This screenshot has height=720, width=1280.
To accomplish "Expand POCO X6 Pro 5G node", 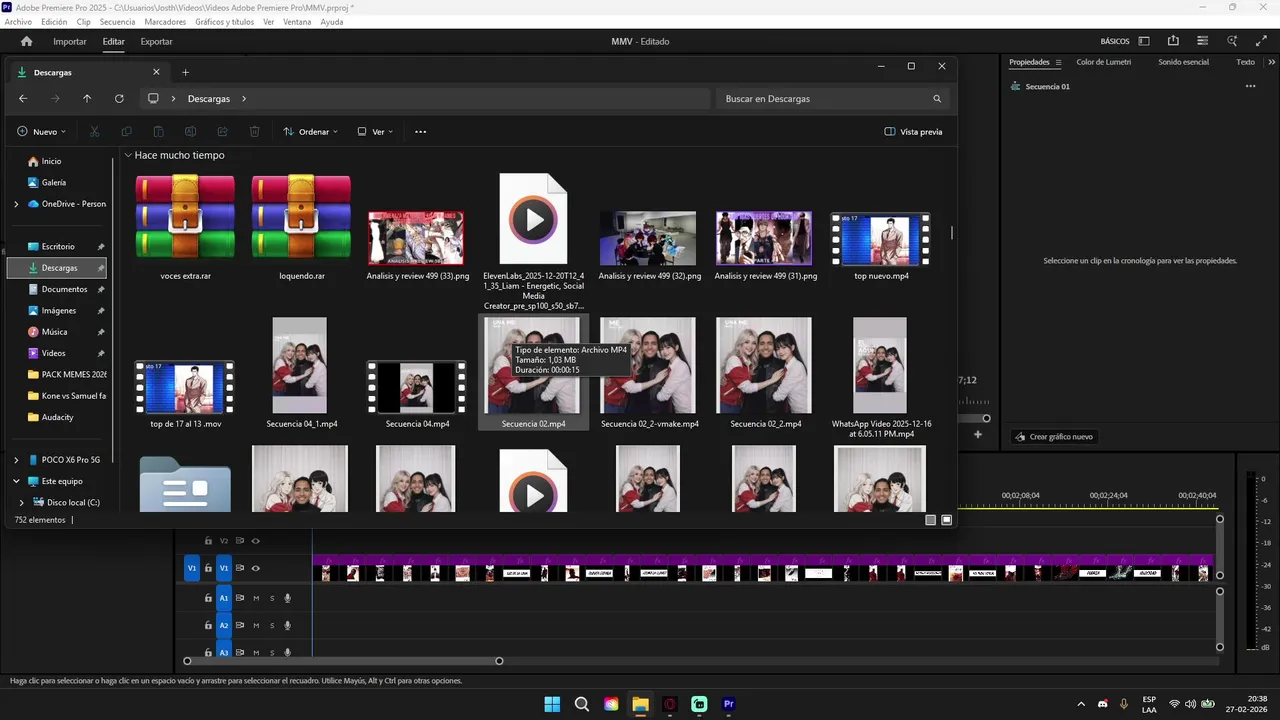I will point(16,460).
